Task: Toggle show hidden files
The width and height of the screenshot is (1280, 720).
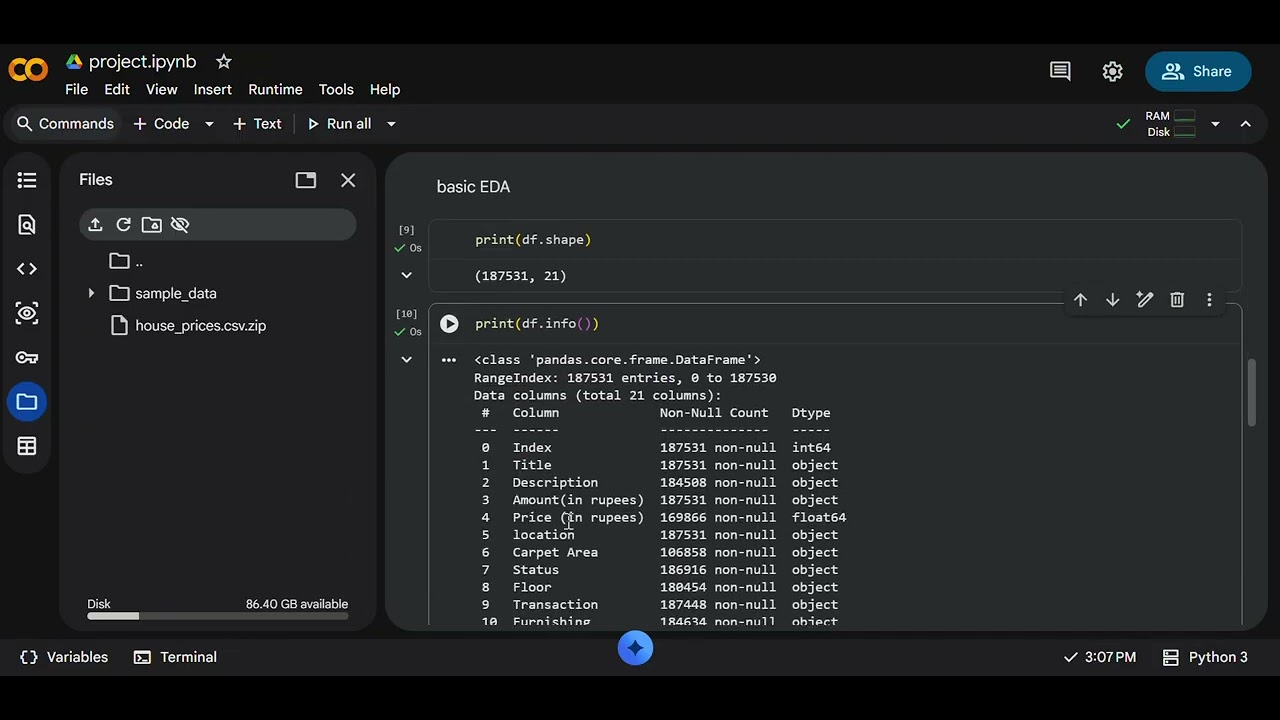Action: 180,225
